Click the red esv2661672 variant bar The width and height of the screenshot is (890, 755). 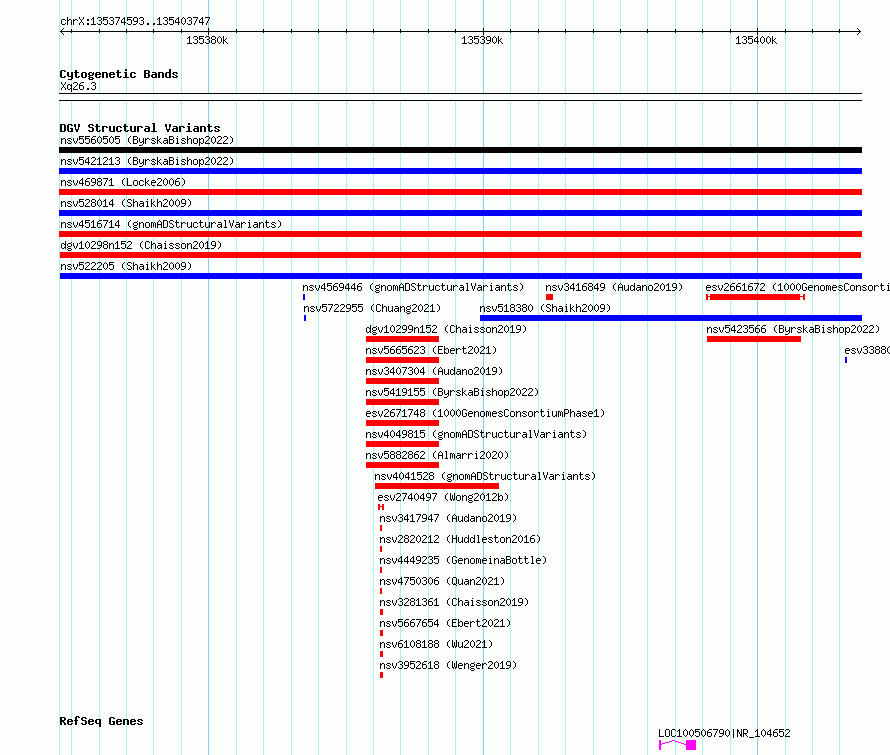[755, 297]
